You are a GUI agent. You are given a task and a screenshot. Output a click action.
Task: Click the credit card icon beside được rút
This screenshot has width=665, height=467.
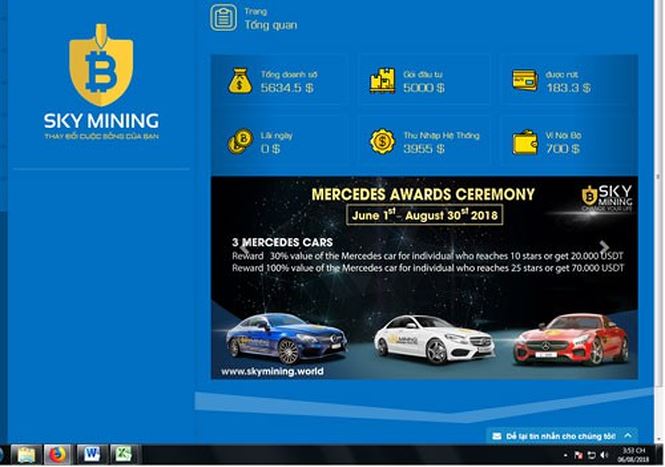525,80
